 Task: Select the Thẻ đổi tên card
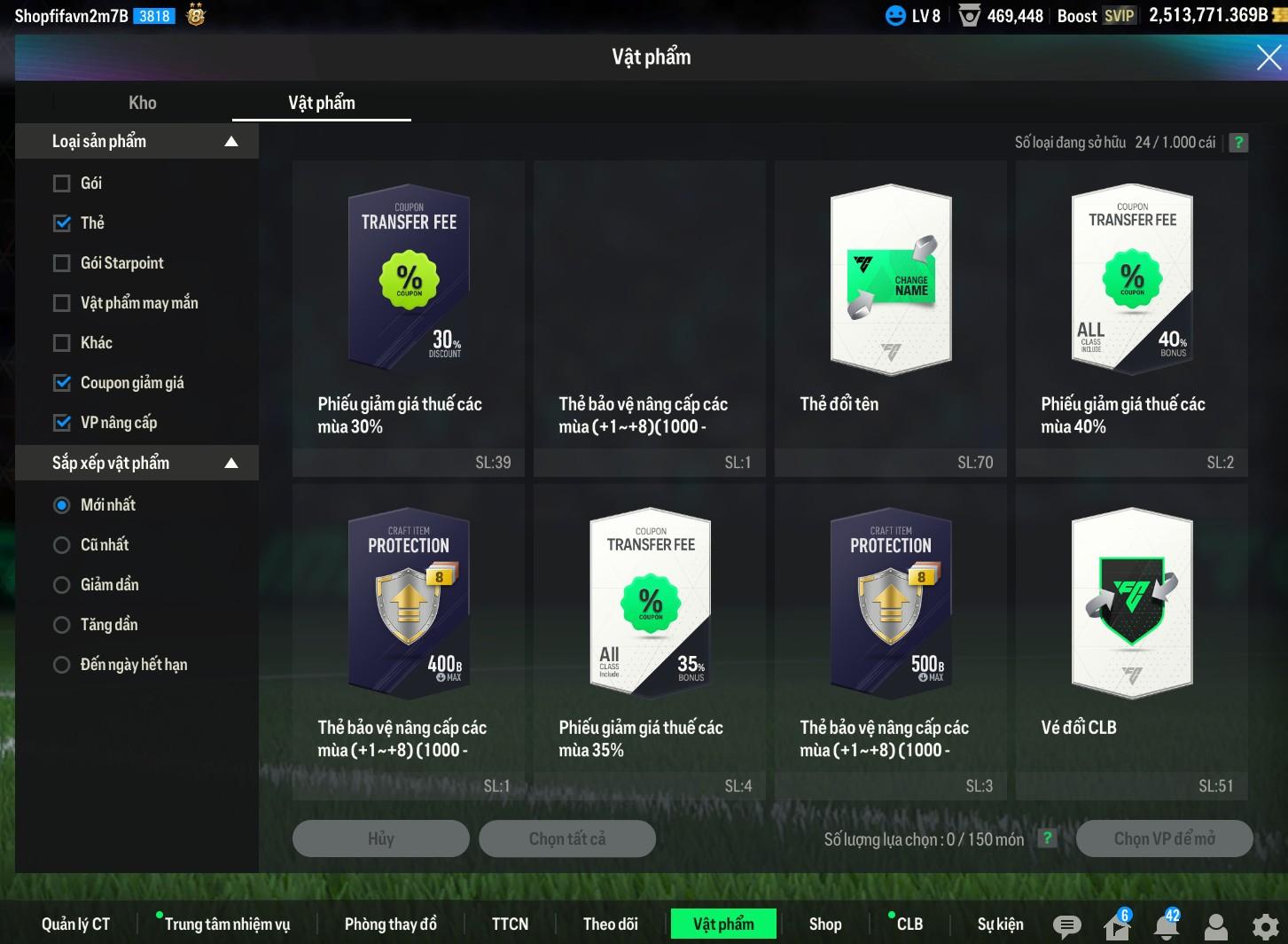tap(890, 318)
